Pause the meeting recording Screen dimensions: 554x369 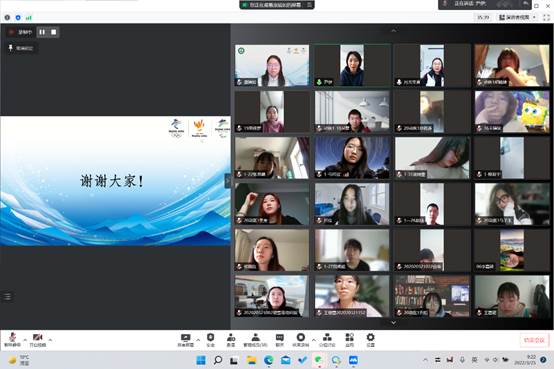[x=42, y=32]
